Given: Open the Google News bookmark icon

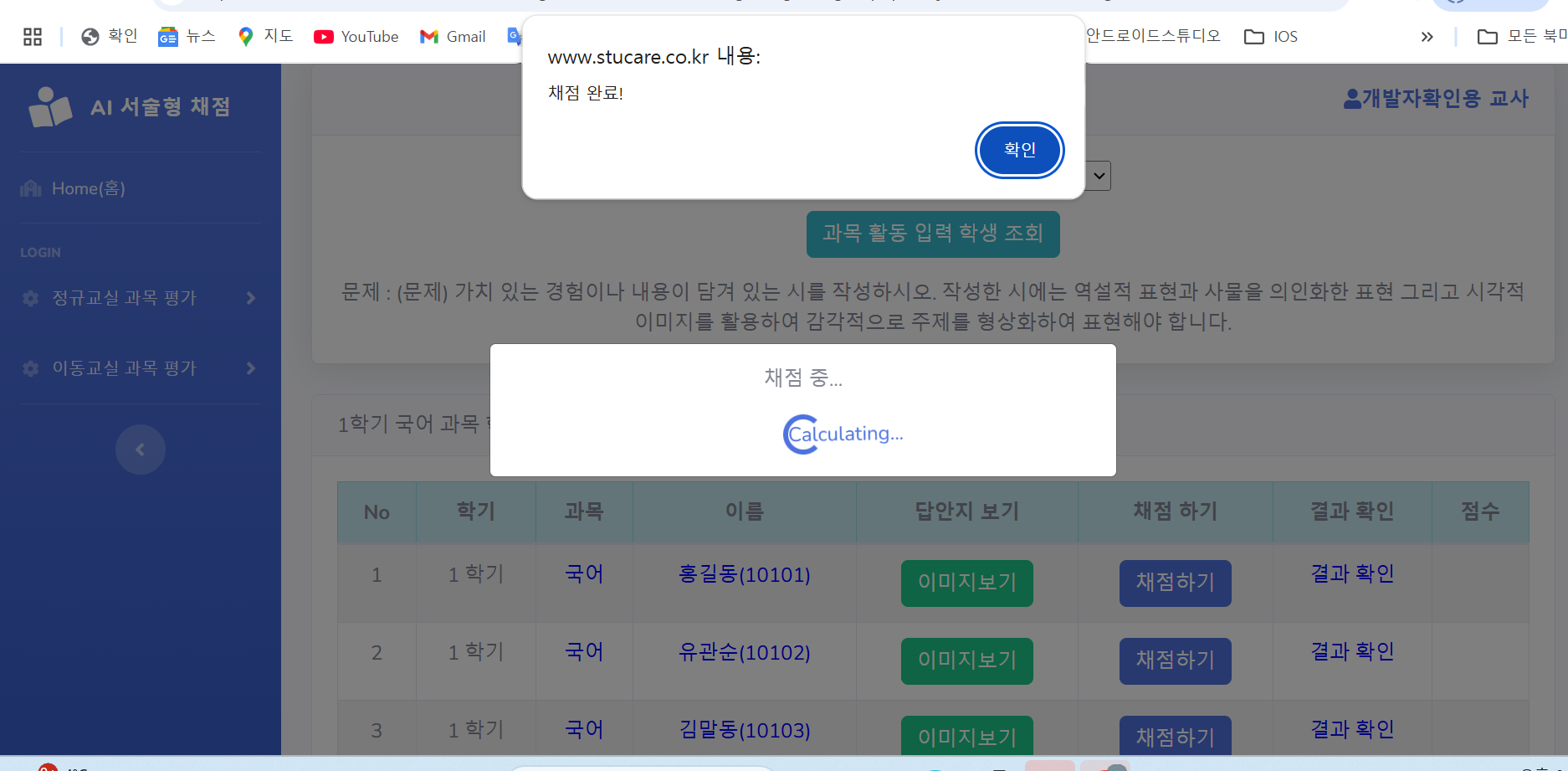Looking at the screenshot, I should tap(168, 37).
